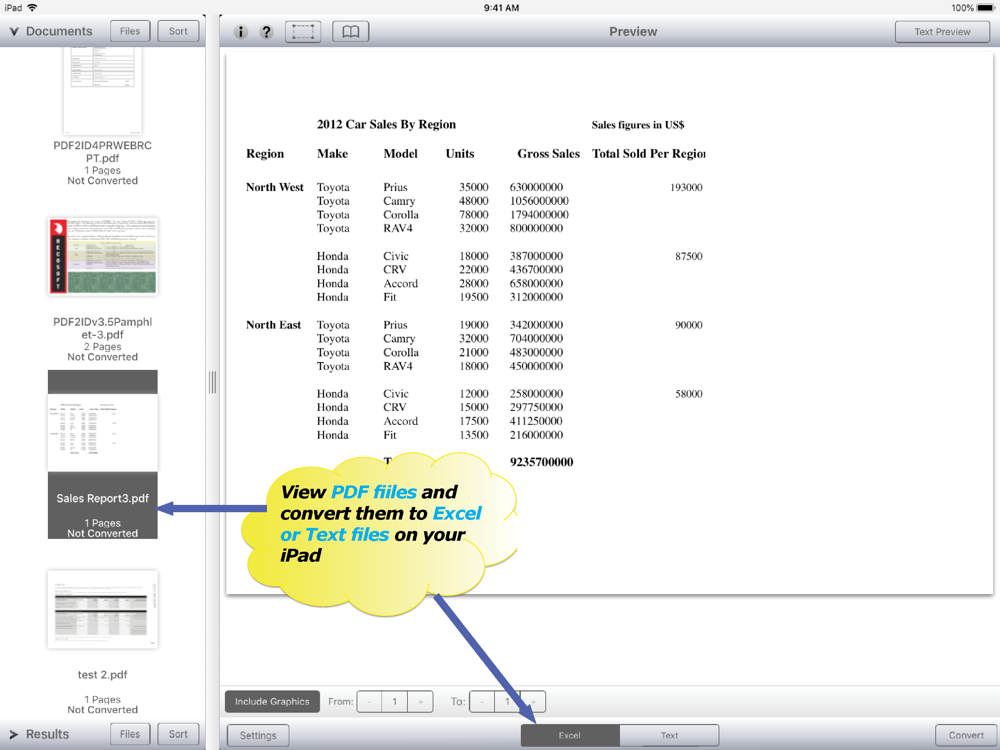Click the total value 9235700000
The height and width of the screenshot is (750, 1000).
(x=541, y=462)
